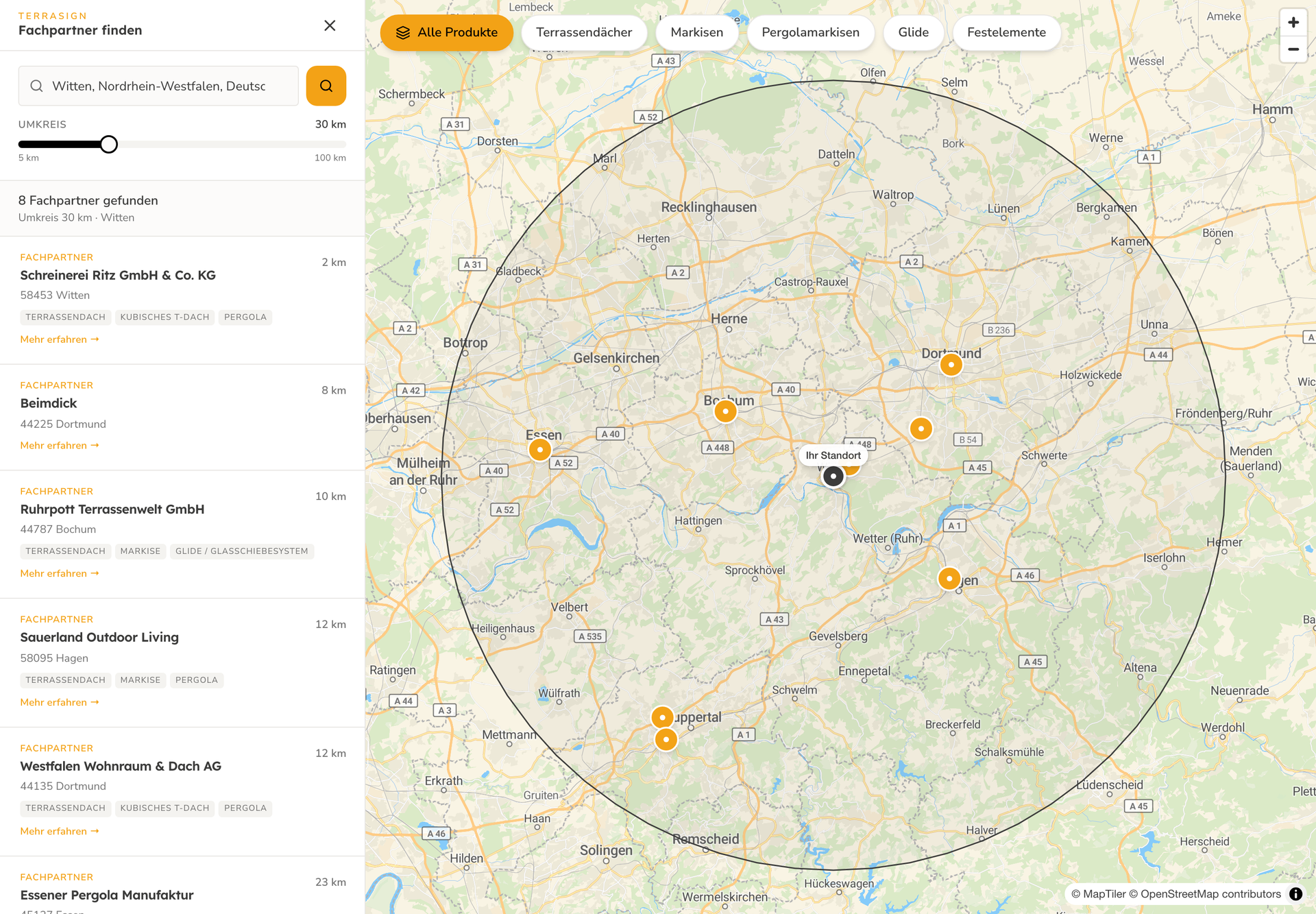Open Mehr erfahren for Beimdick
The image size is (1316, 914).
[x=60, y=446]
